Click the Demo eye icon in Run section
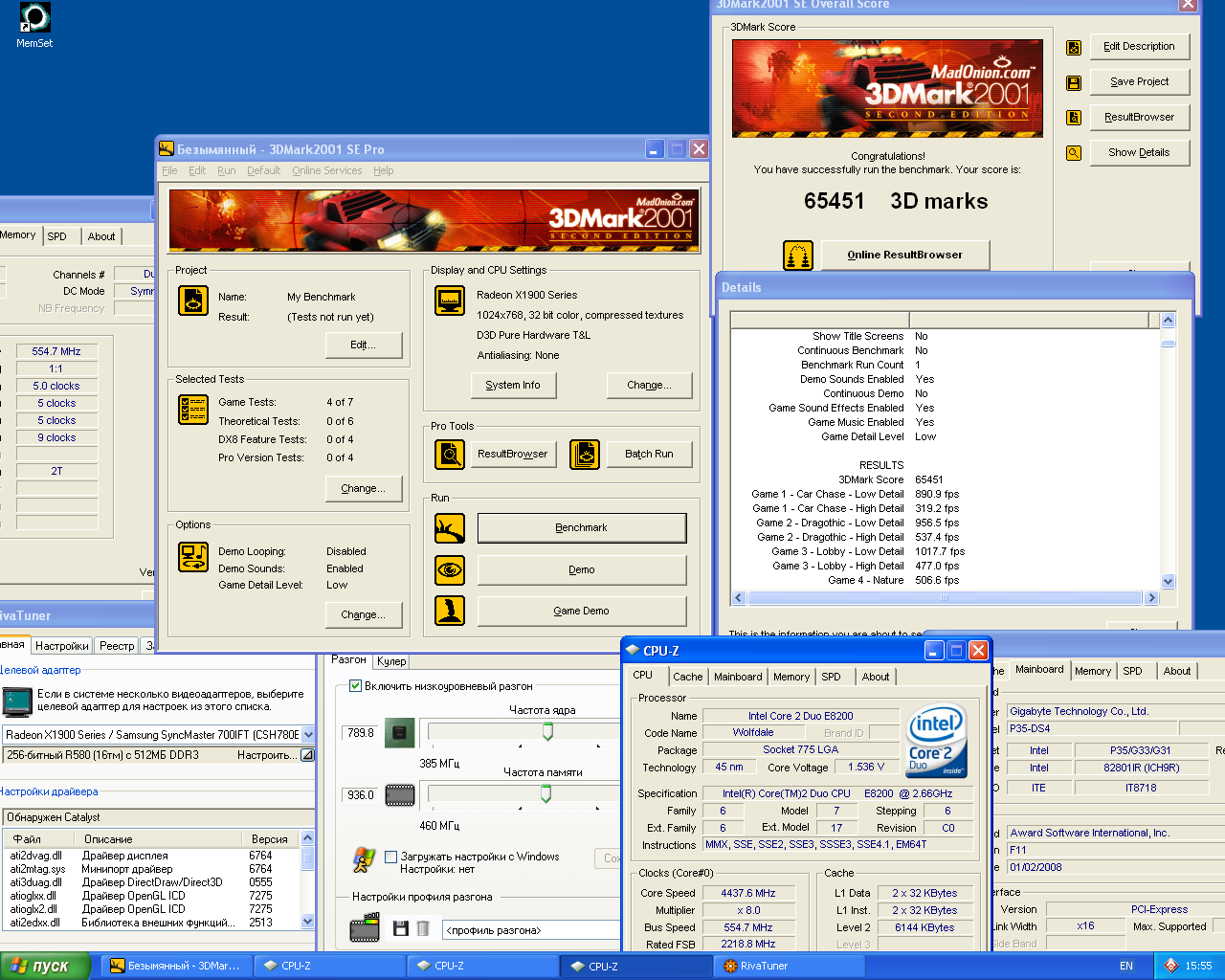The width and height of the screenshot is (1225, 980). coord(450,570)
